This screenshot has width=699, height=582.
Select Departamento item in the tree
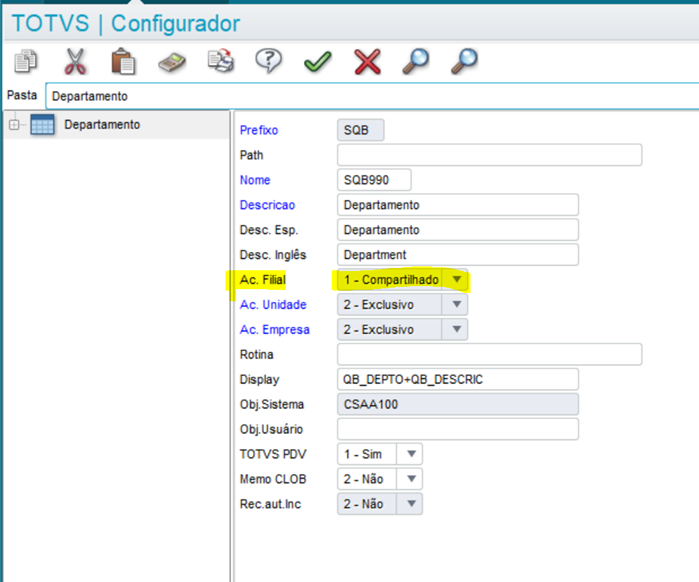tap(102, 124)
